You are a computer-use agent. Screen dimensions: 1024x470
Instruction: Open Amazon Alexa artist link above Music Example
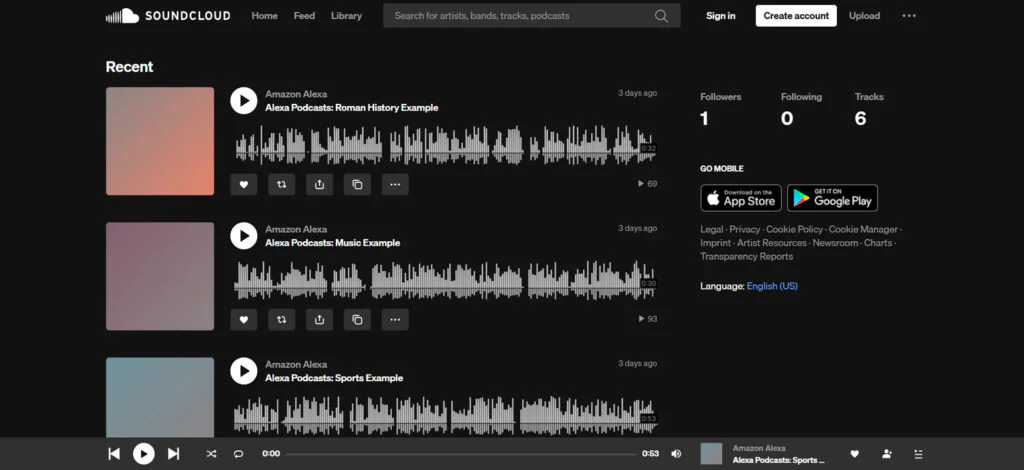[x=296, y=229]
